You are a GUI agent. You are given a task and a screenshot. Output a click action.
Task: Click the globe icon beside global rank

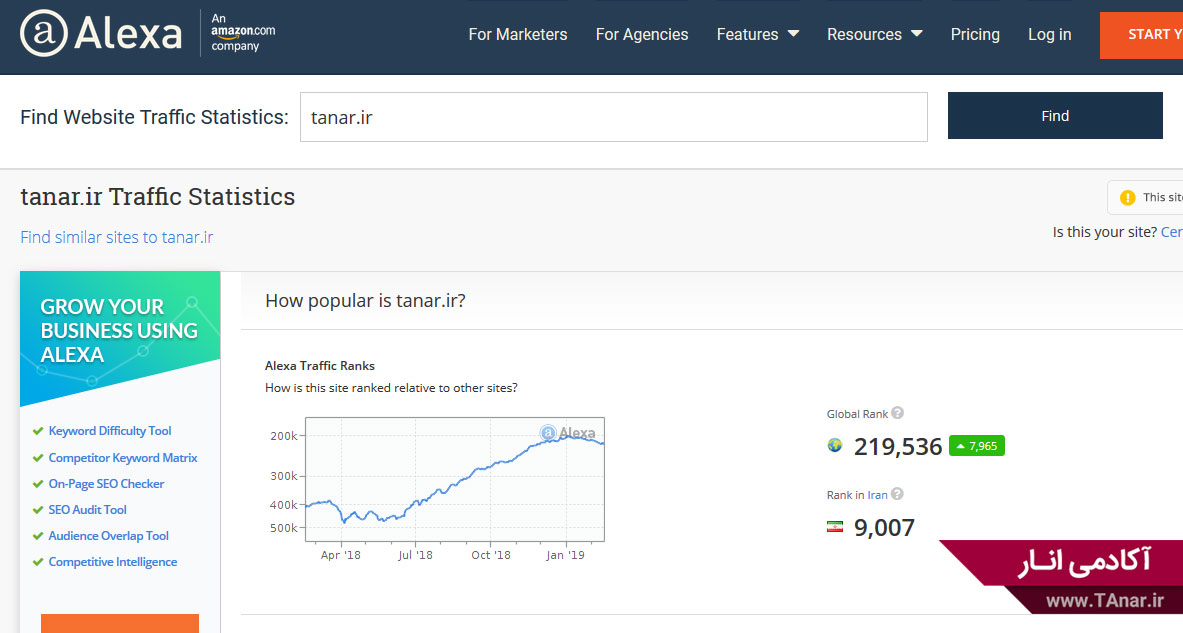tap(835, 446)
